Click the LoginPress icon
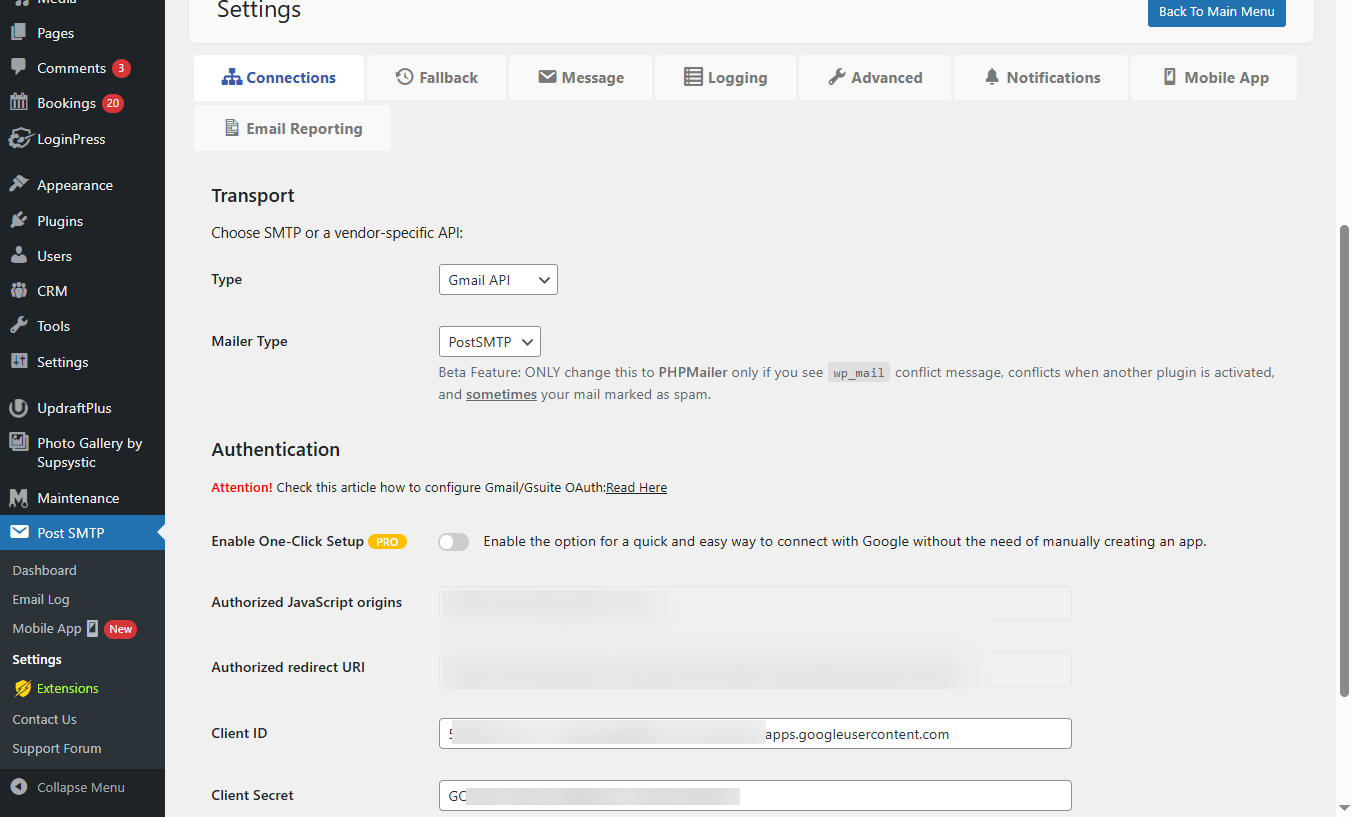This screenshot has width=1352, height=817. [x=19, y=139]
